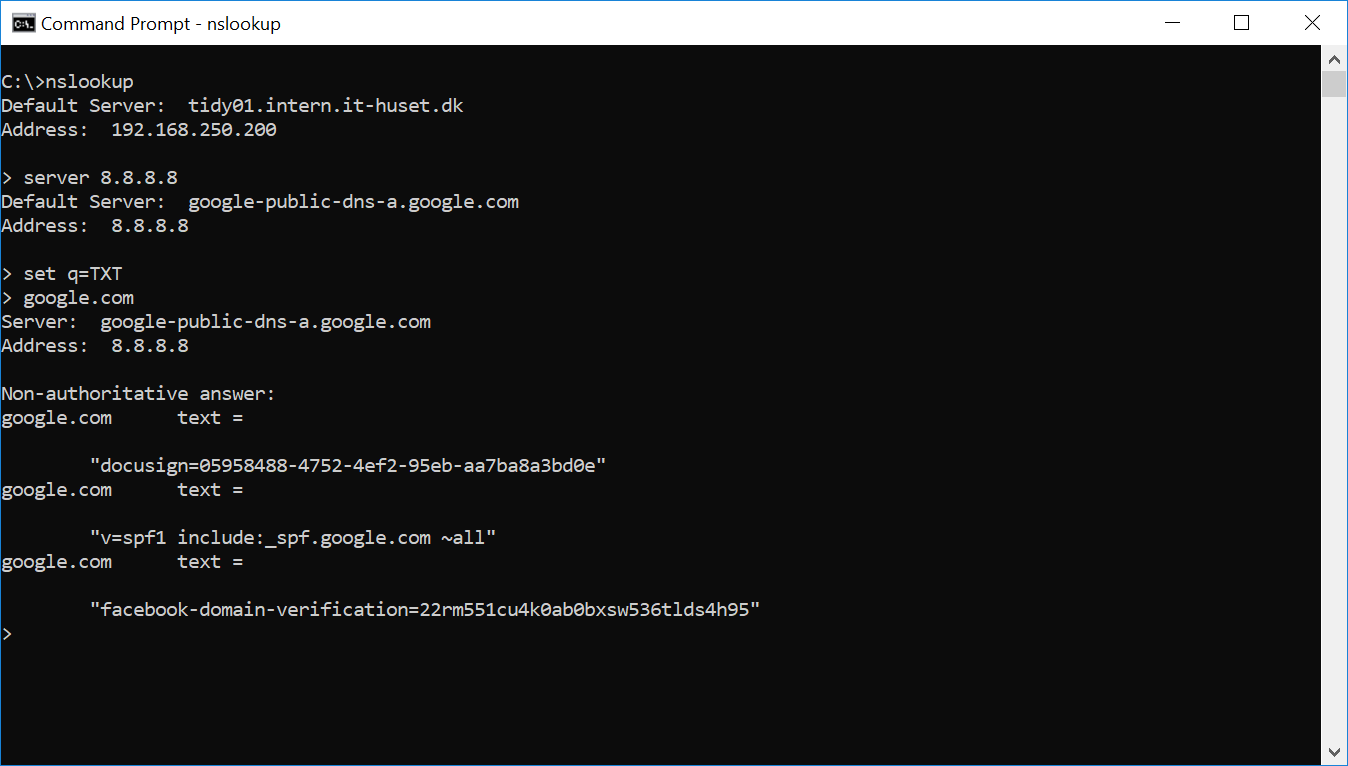
Task: Click the google-public-dns-a.google.com text
Action: point(353,201)
